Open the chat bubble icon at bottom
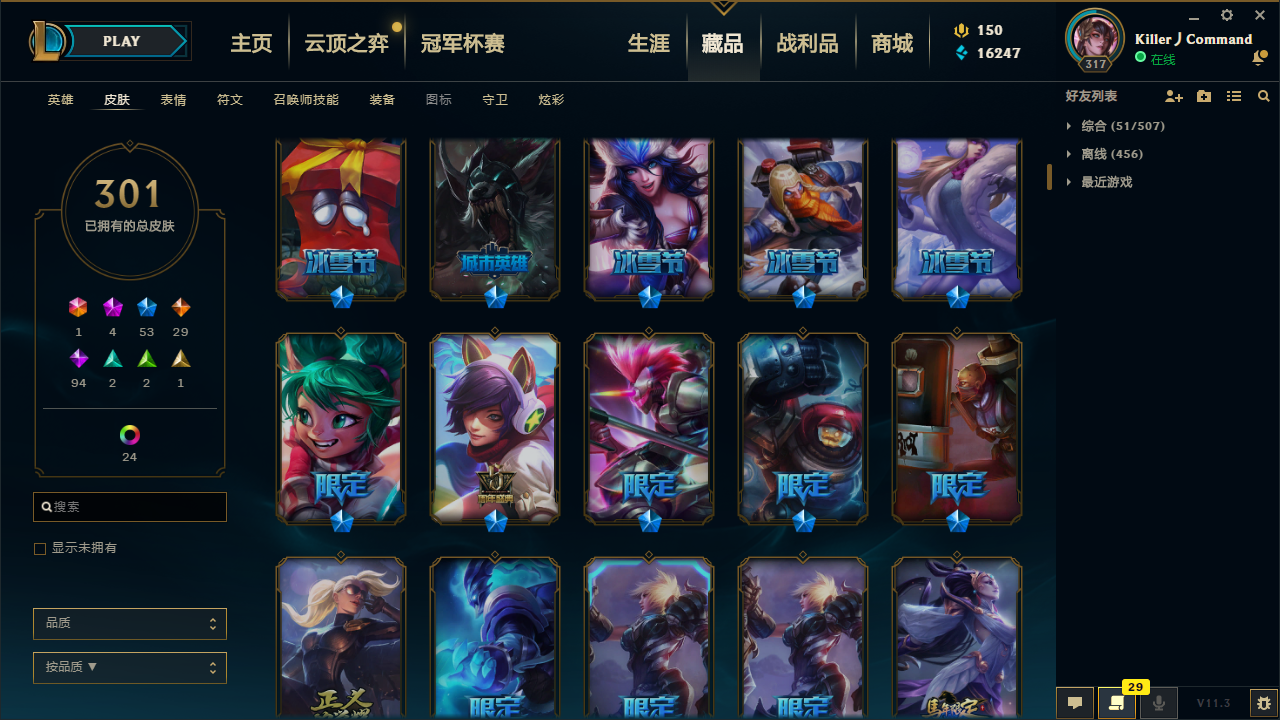Viewport: 1280px width, 720px height. point(1075,703)
